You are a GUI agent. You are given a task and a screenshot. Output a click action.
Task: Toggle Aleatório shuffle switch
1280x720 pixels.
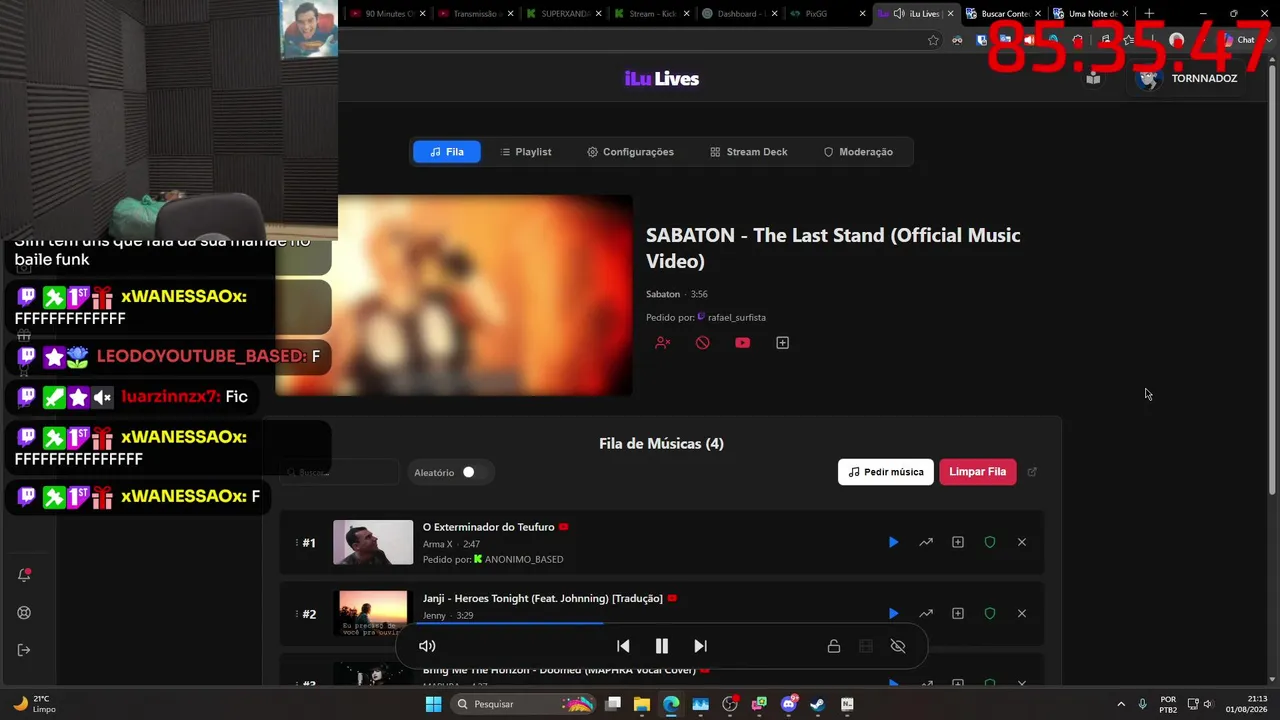(474, 472)
